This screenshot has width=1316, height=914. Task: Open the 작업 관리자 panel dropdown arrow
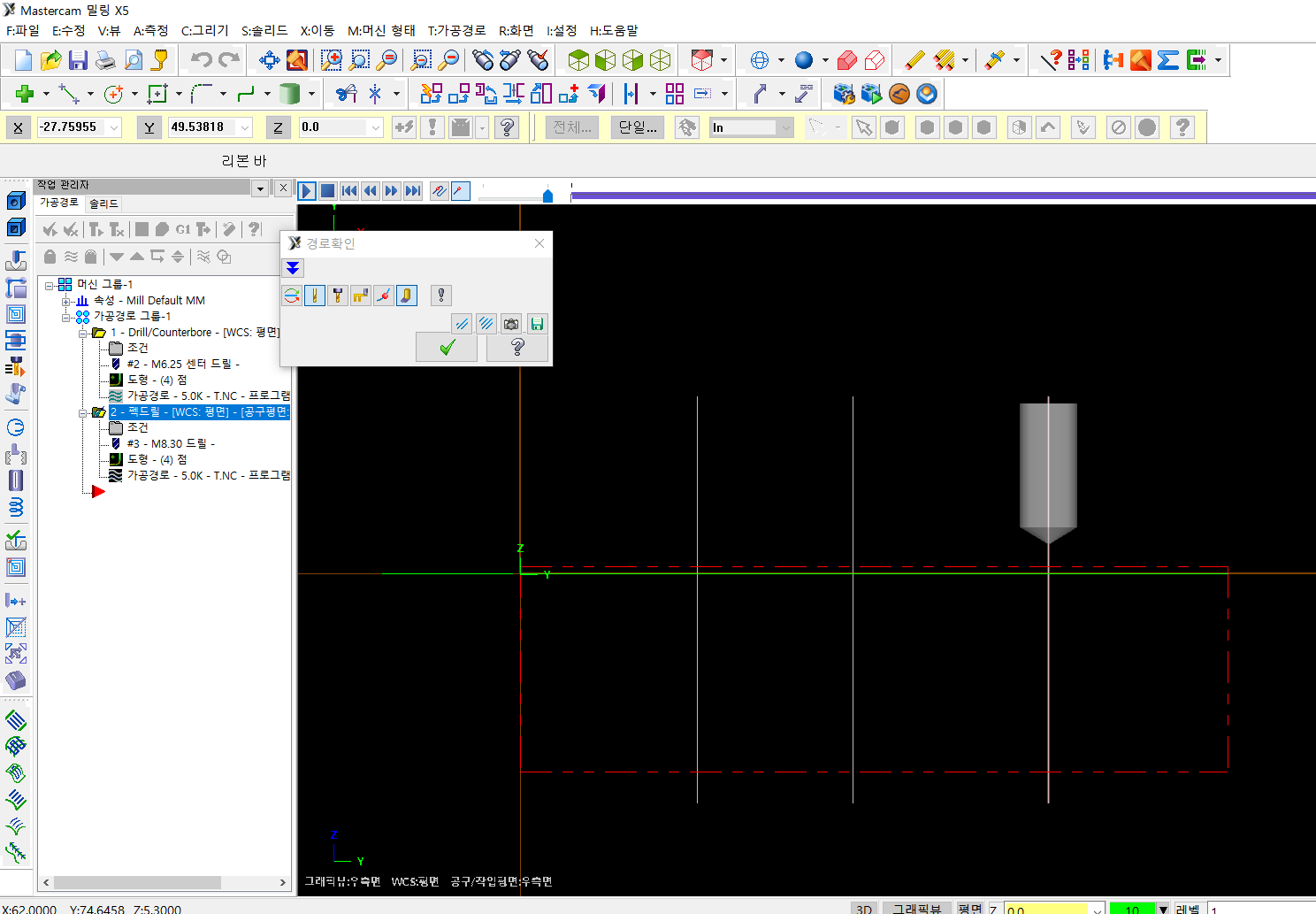[260, 188]
